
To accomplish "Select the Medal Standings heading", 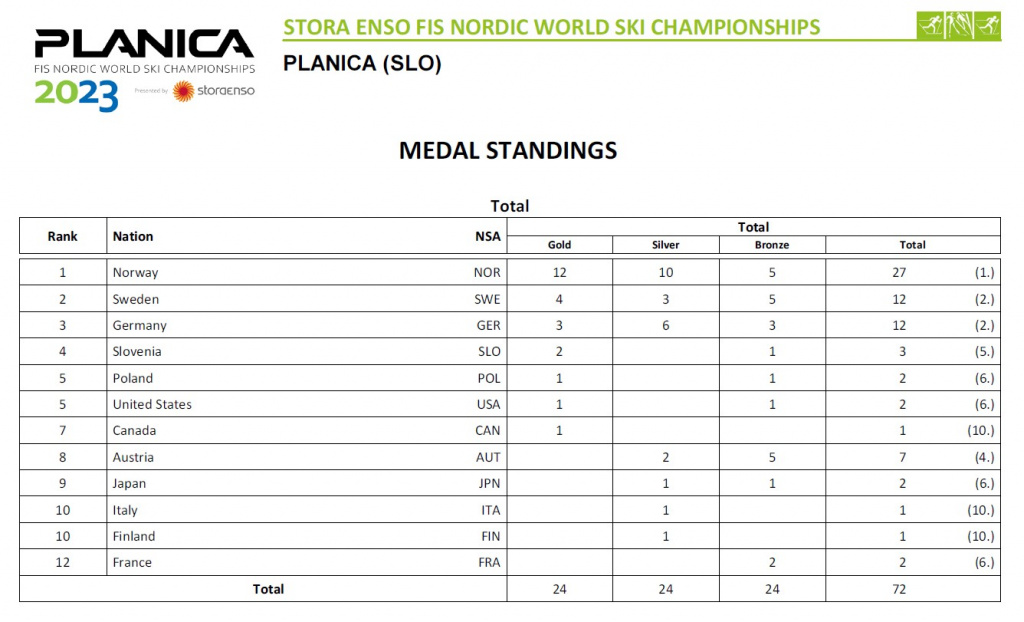I will tap(508, 151).
